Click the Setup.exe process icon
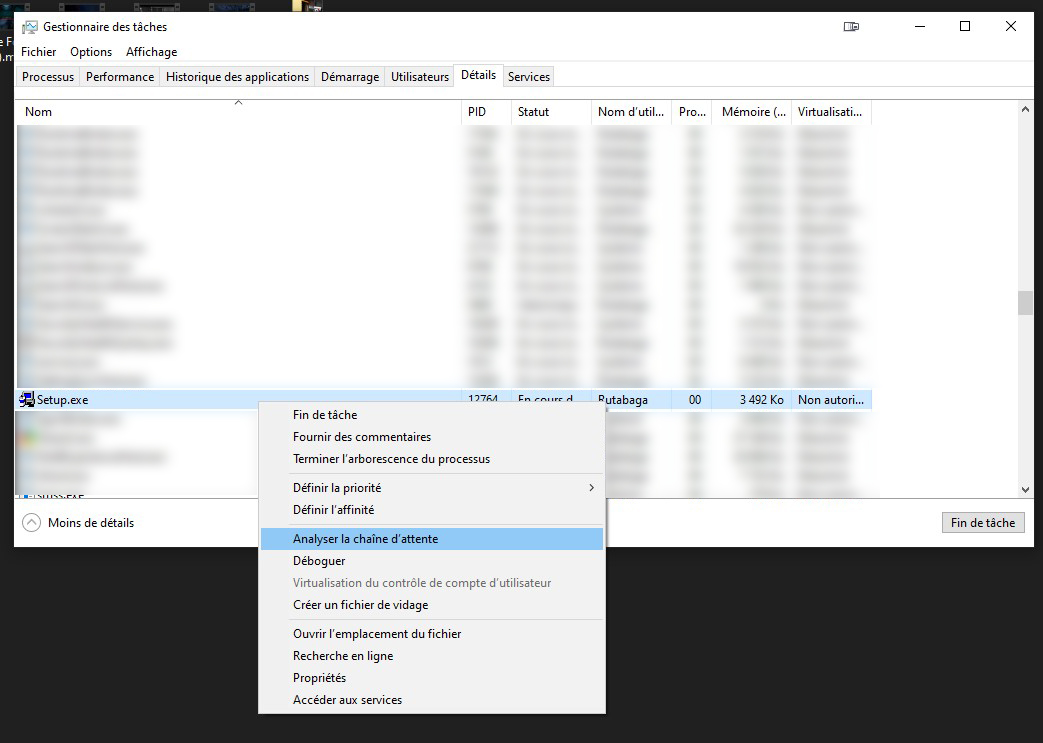 click(27, 400)
